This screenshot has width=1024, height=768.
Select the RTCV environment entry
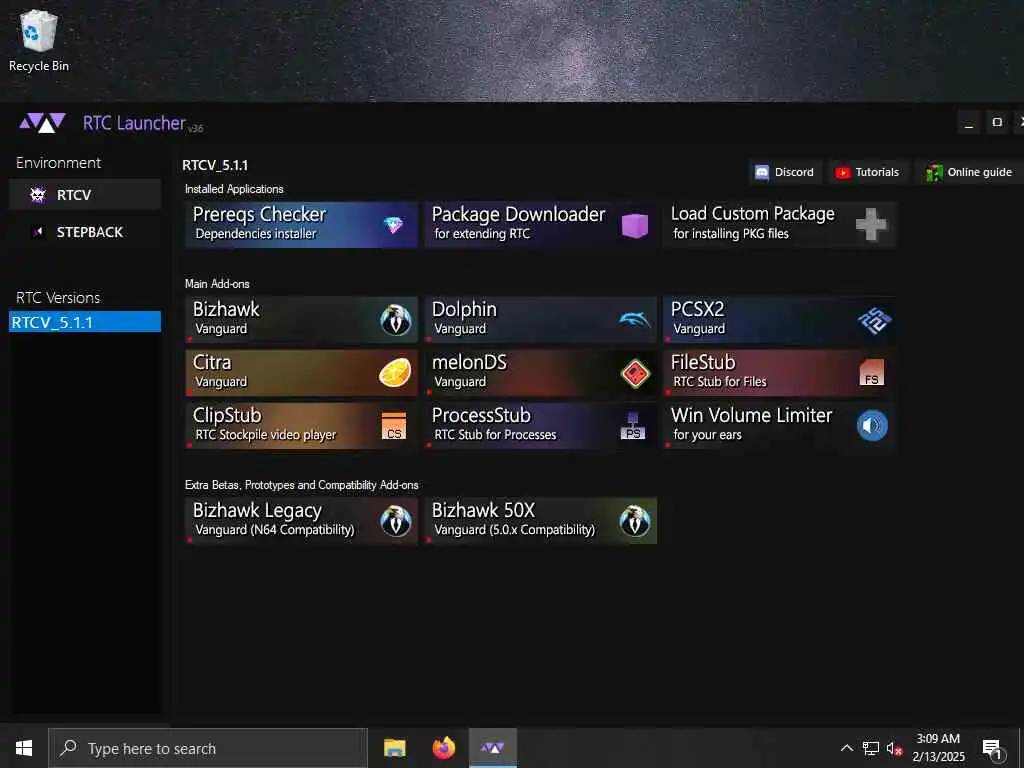click(85, 195)
